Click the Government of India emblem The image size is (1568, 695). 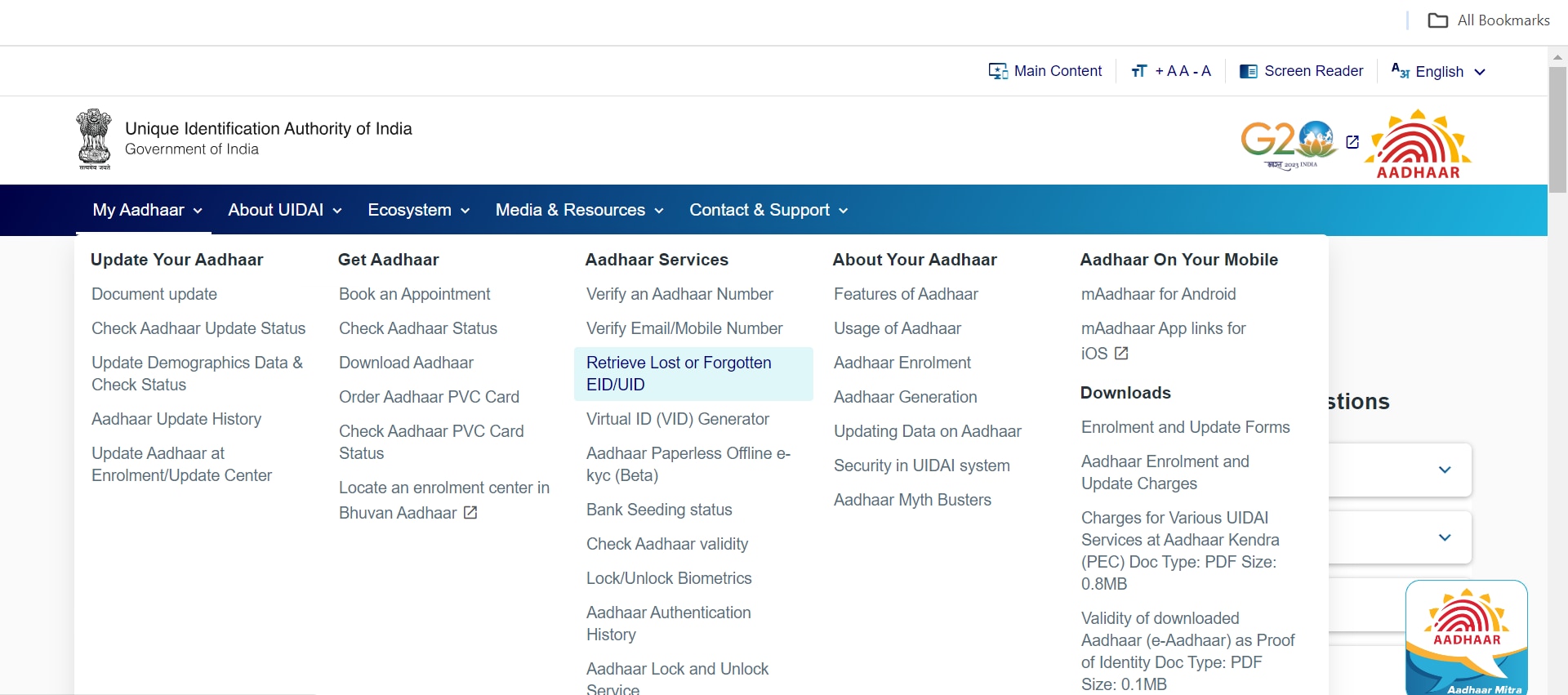(94, 139)
